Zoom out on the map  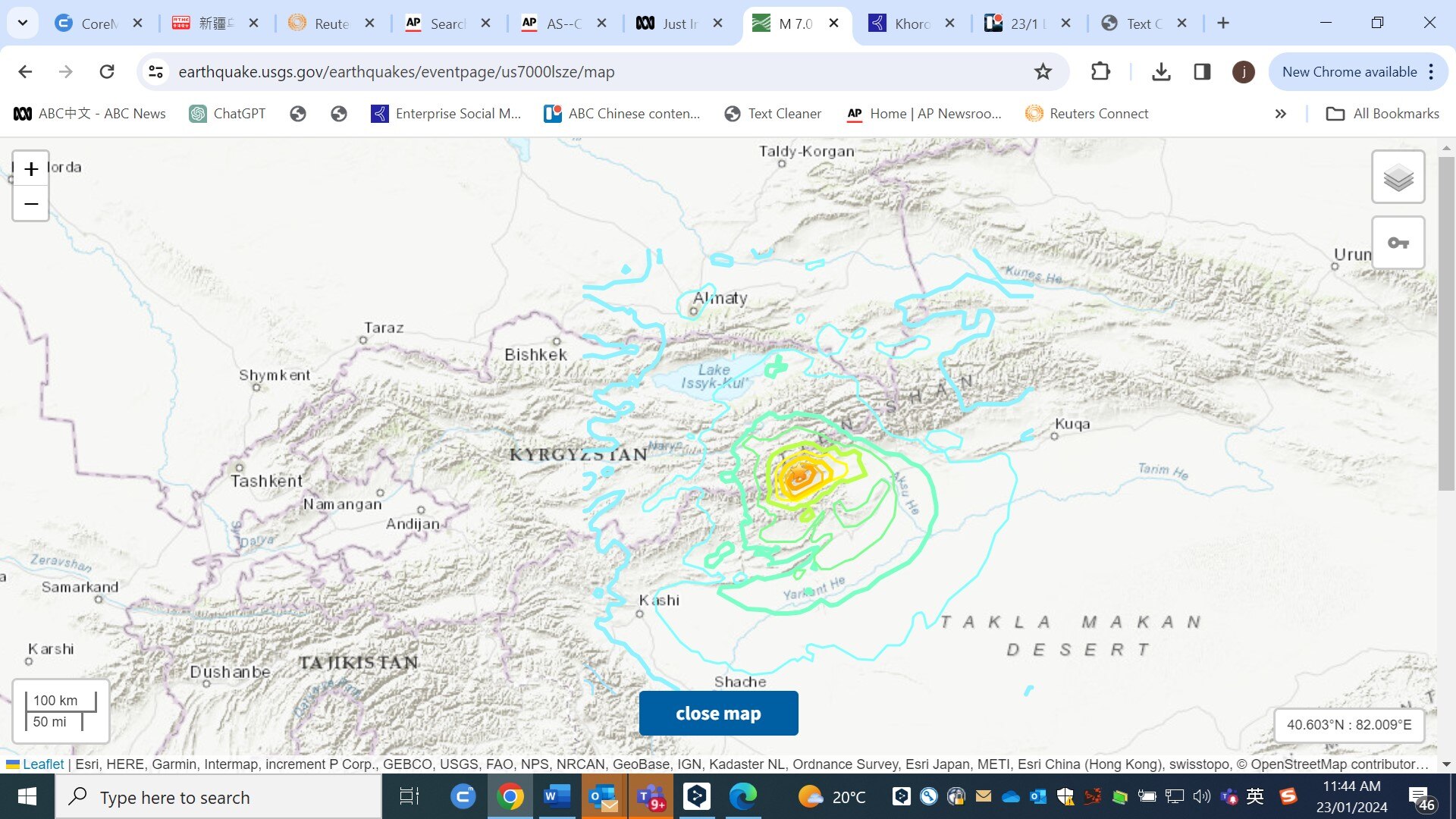tap(31, 203)
